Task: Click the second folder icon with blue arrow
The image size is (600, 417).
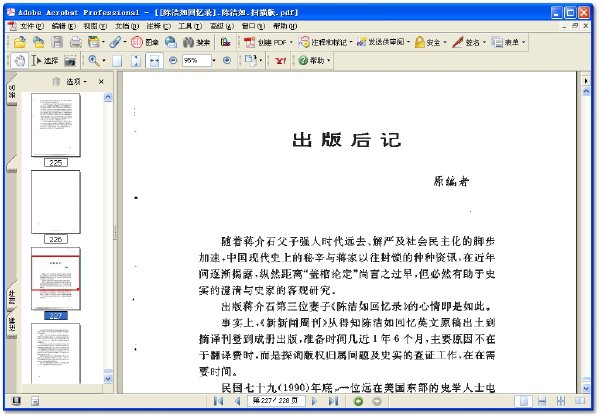Action: (x=38, y=42)
